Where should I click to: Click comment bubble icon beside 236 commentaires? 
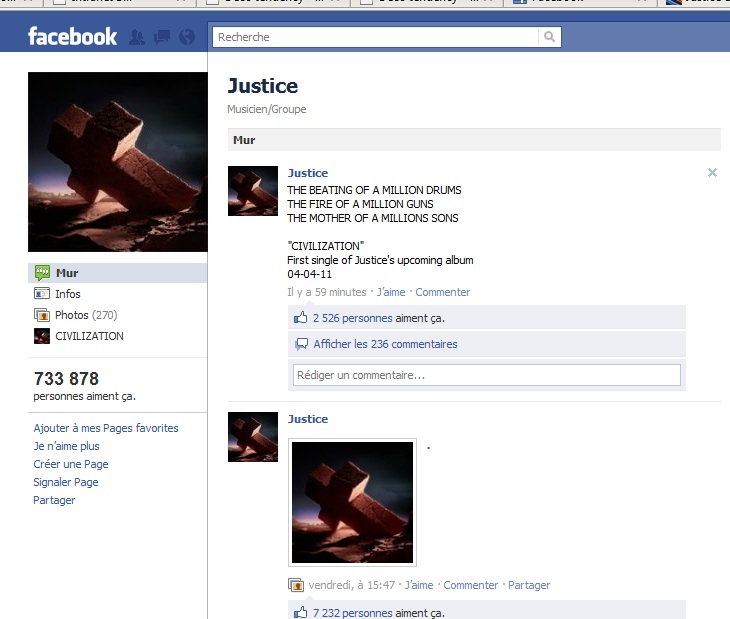pyautogui.click(x=301, y=344)
